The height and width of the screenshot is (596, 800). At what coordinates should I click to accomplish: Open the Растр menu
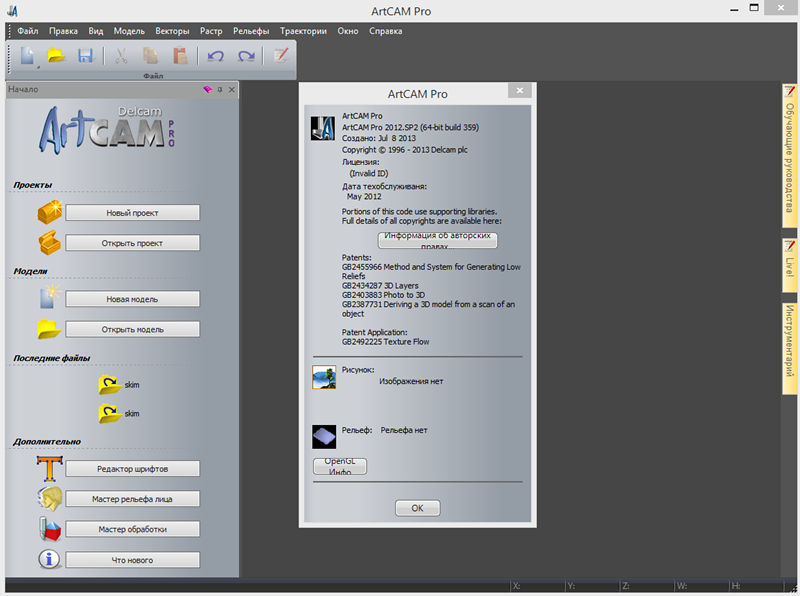pos(211,31)
